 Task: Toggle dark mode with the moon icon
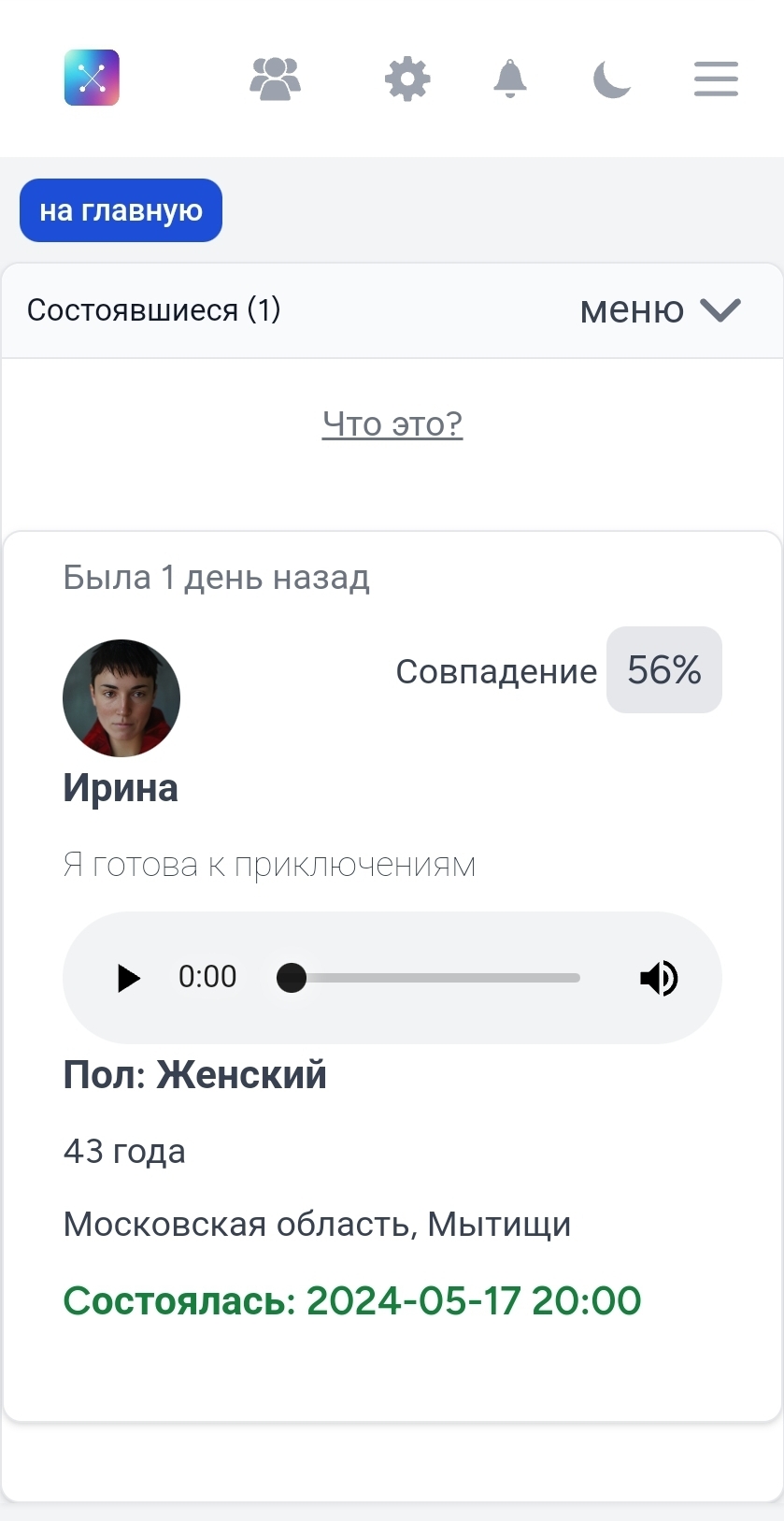(612, 79)
